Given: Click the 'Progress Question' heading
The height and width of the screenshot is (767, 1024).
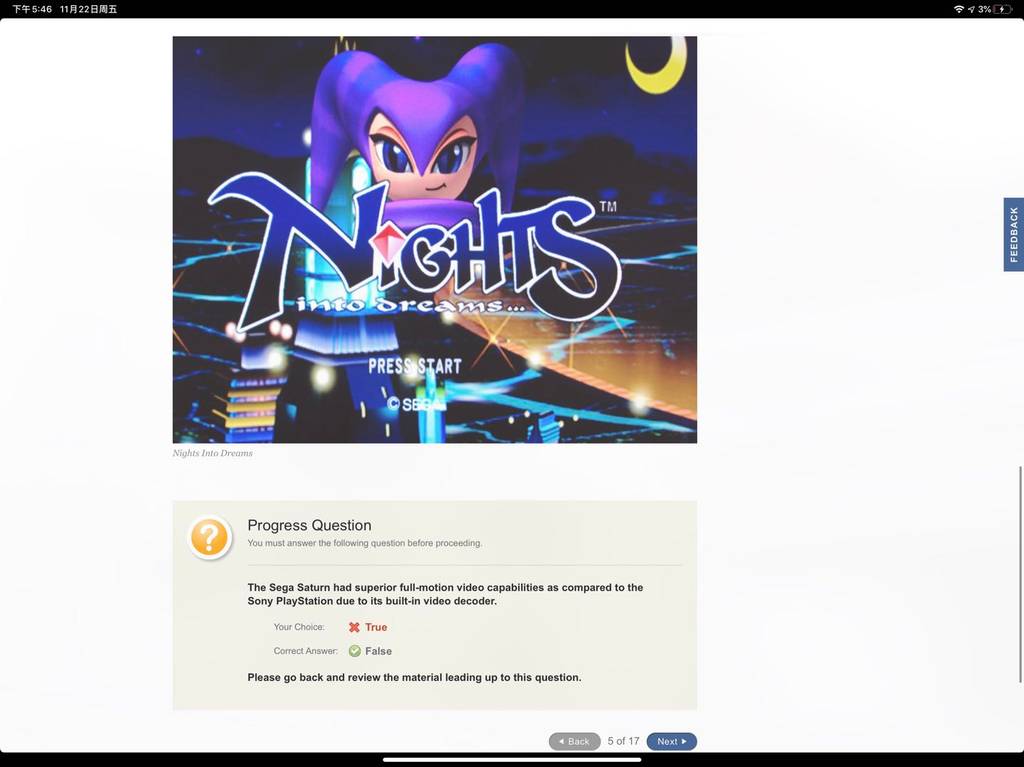Looking at the screenshot, I should point(309,525).
